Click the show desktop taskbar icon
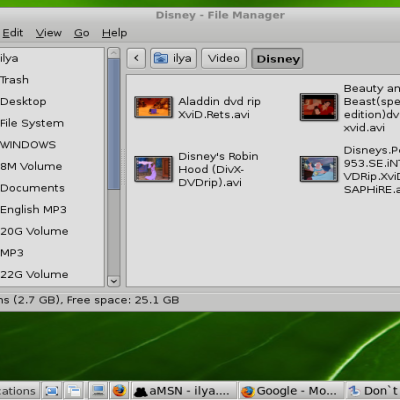 click(x=52, y=391)
